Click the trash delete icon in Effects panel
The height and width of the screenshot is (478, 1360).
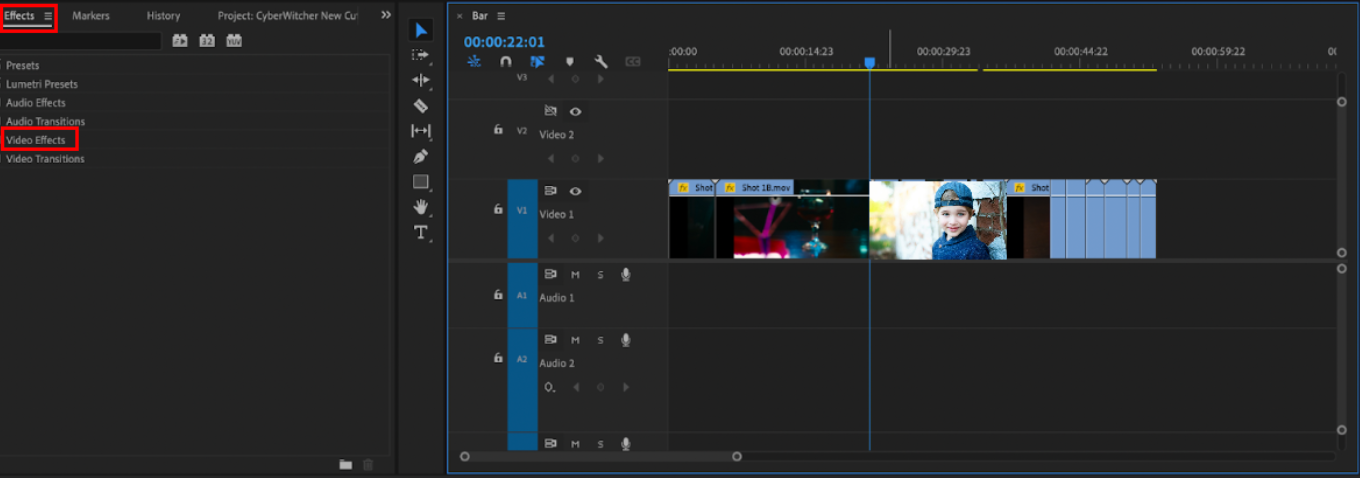coord(368,464)
